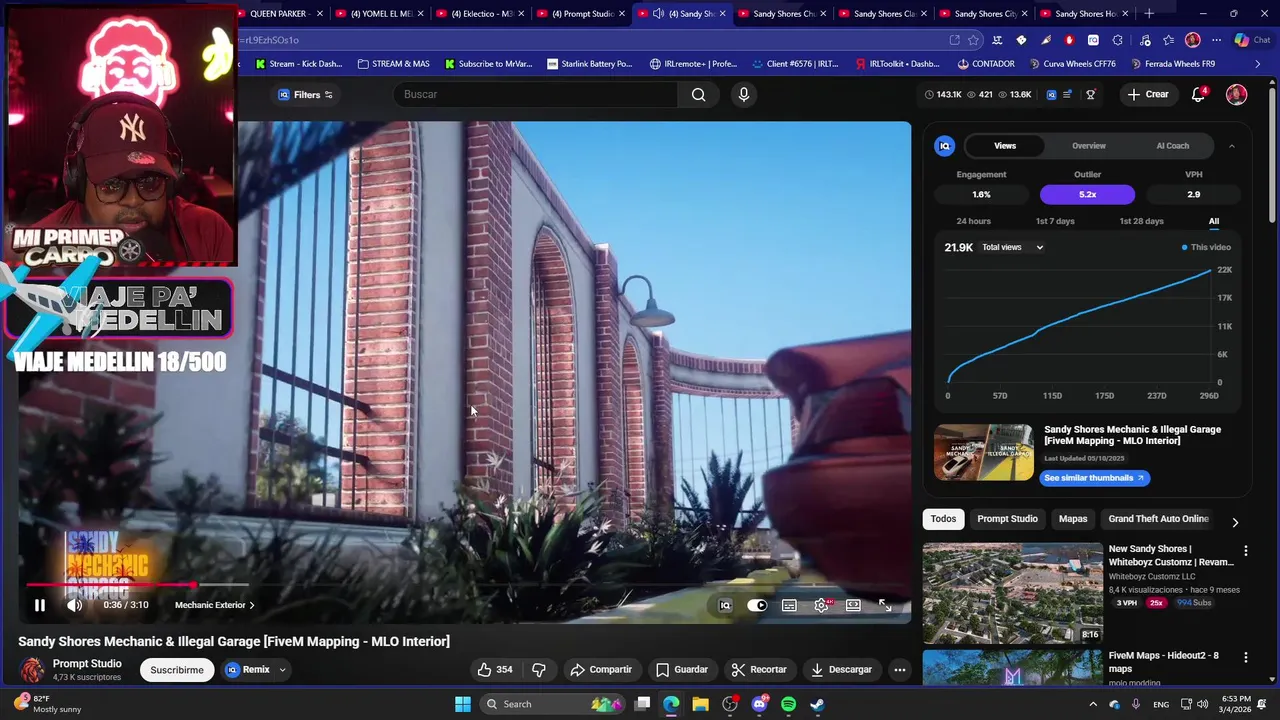Screen dimensions: 1280x720
Task: Open the Crear create menu
Action: tap(1148, 94)
